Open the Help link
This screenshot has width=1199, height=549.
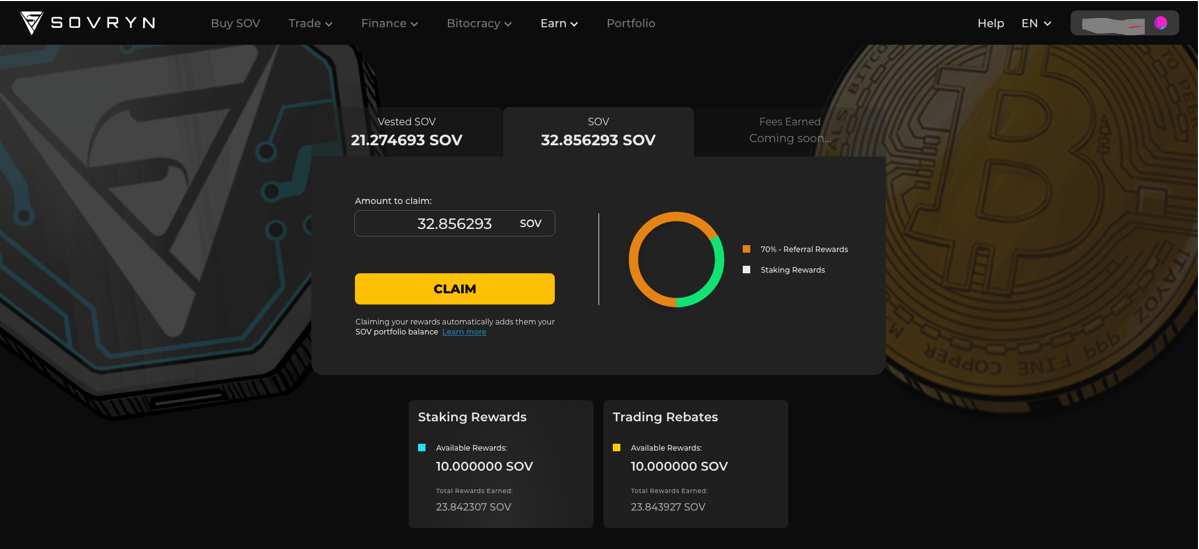991,24
